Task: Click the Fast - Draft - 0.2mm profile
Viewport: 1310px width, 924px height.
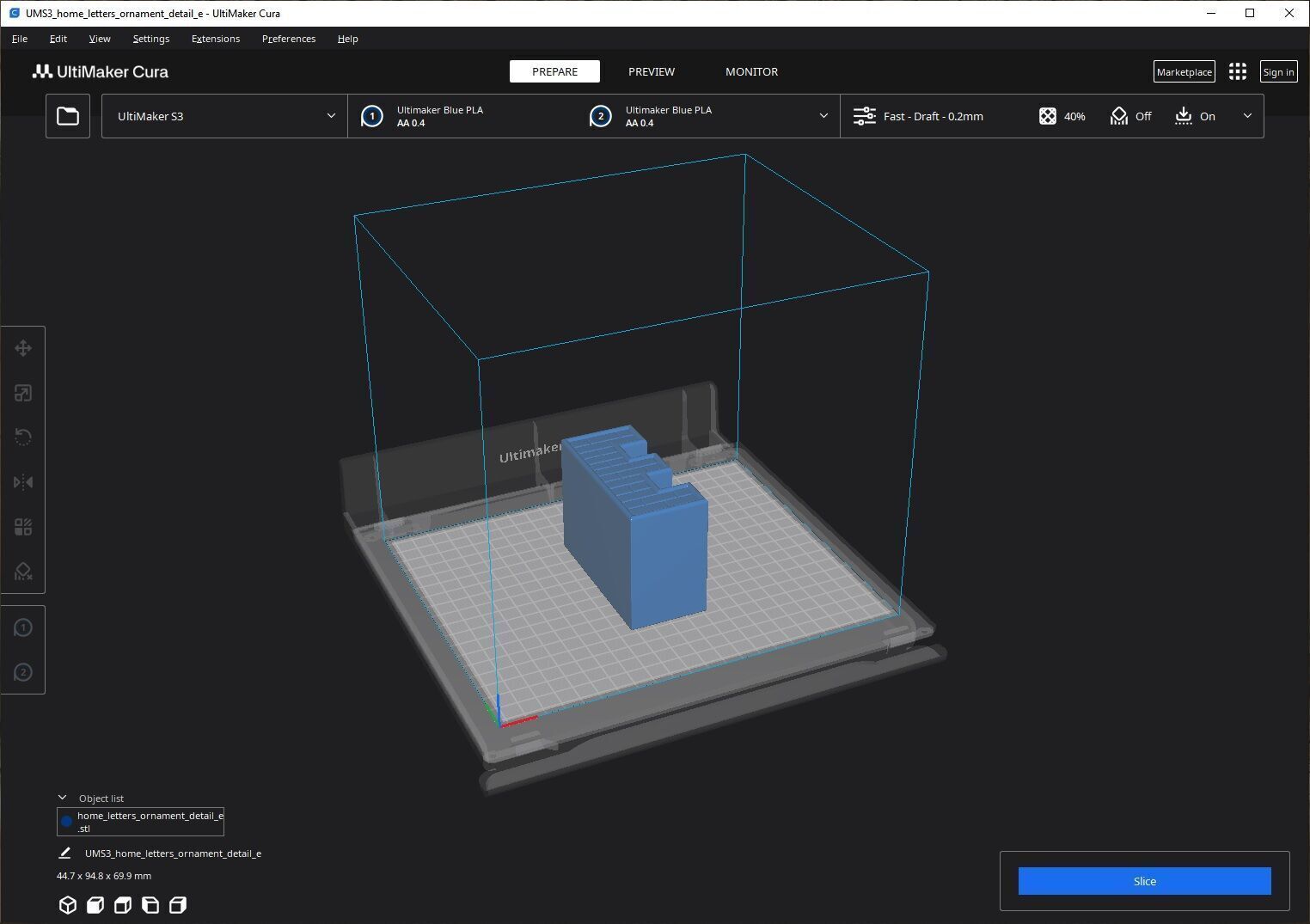Action: coord(934,116)
